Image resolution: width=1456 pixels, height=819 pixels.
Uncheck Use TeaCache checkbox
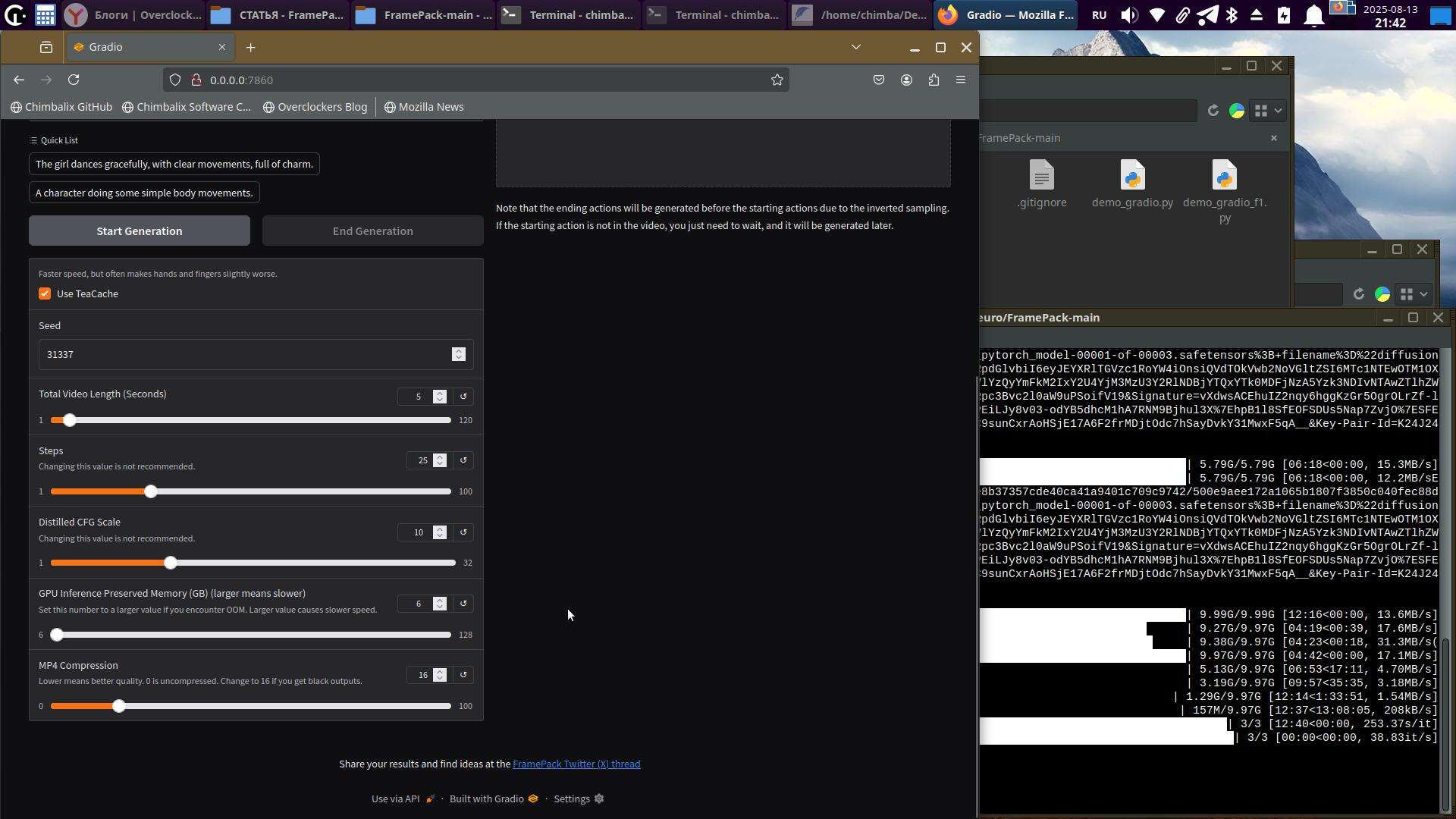45,293
